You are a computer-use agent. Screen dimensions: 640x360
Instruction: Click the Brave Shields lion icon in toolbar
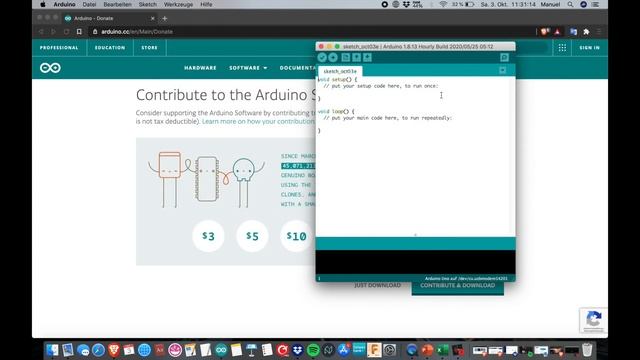click(544, 31)
